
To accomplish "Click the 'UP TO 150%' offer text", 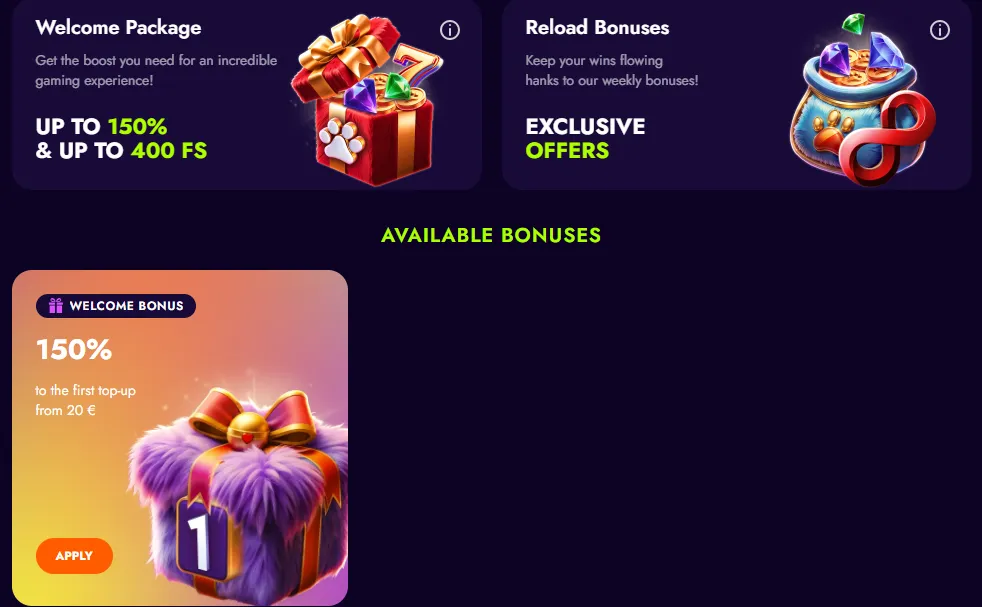I will tap(101, 127).
